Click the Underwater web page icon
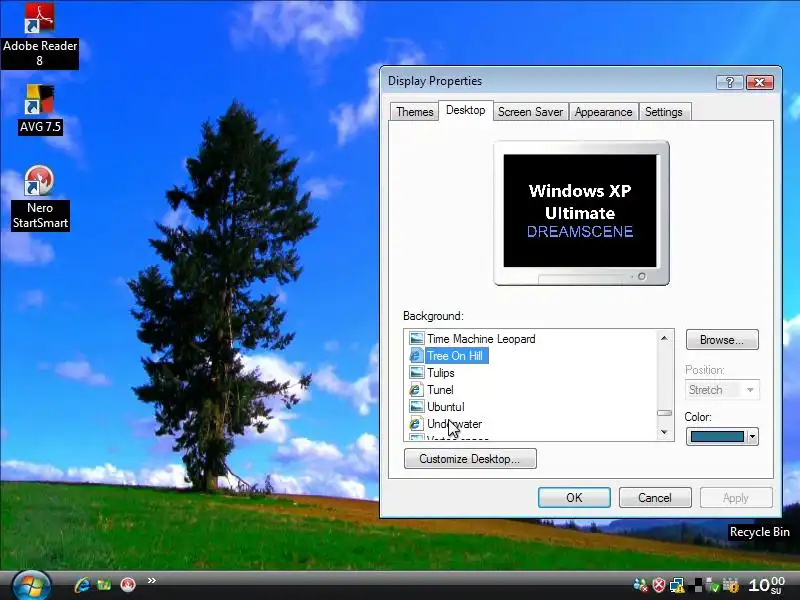800x600 pixels. pyautogui.click(x=416, y=424)
